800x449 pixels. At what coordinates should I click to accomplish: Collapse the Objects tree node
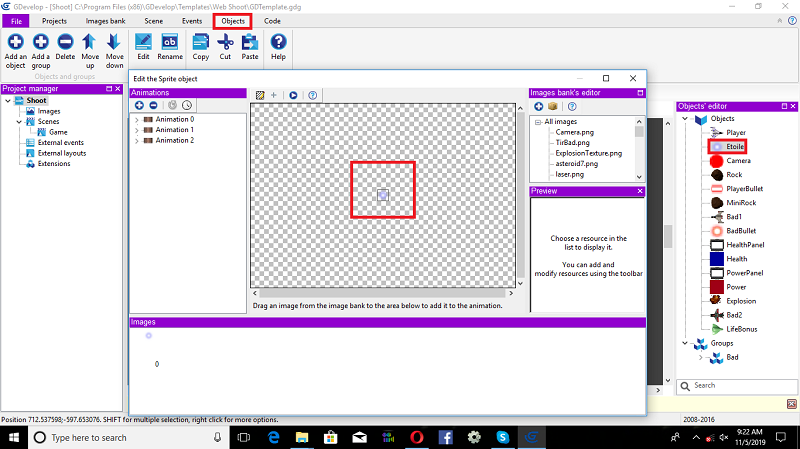pos(685,118)
